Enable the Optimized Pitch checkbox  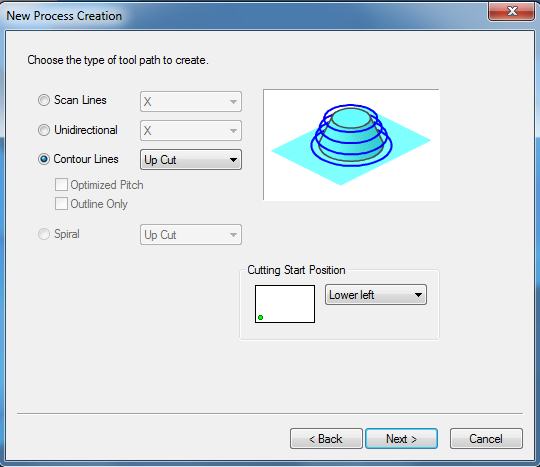click(x=61, y=185)
